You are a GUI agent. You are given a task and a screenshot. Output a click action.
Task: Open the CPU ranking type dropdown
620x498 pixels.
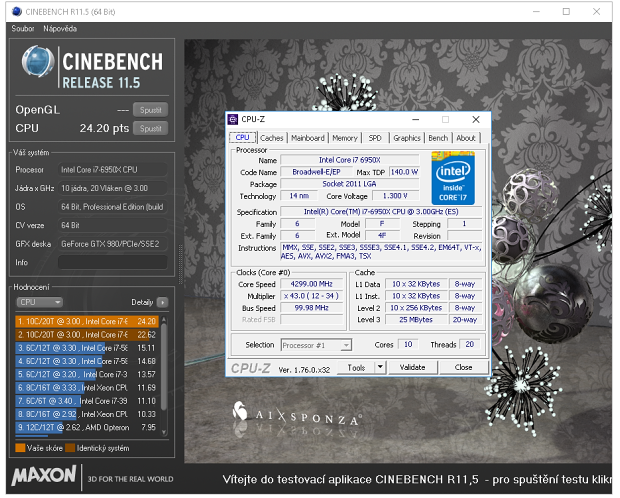[39, 302]
